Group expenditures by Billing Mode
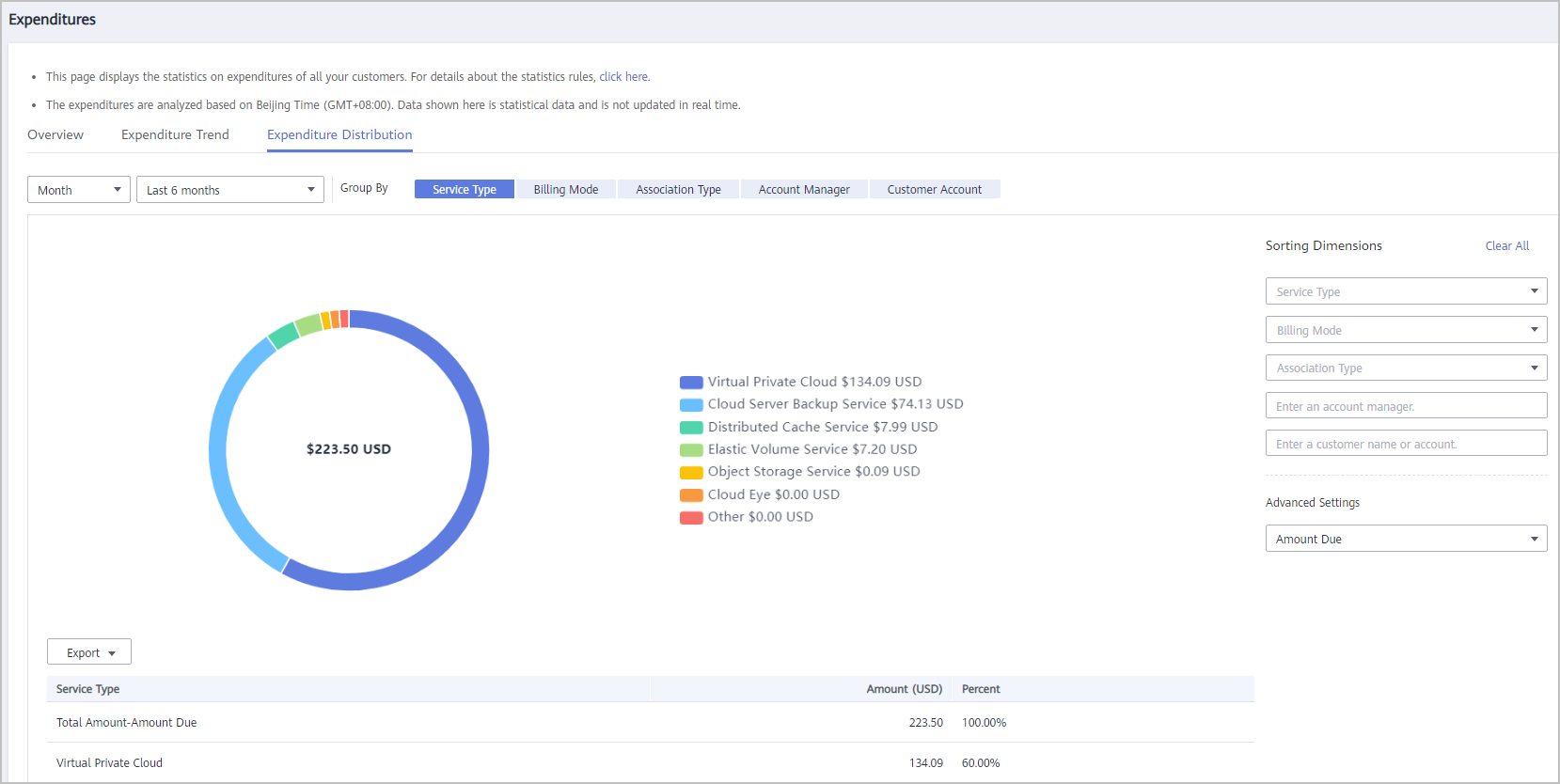1560x784 pixels. point(565,190)
